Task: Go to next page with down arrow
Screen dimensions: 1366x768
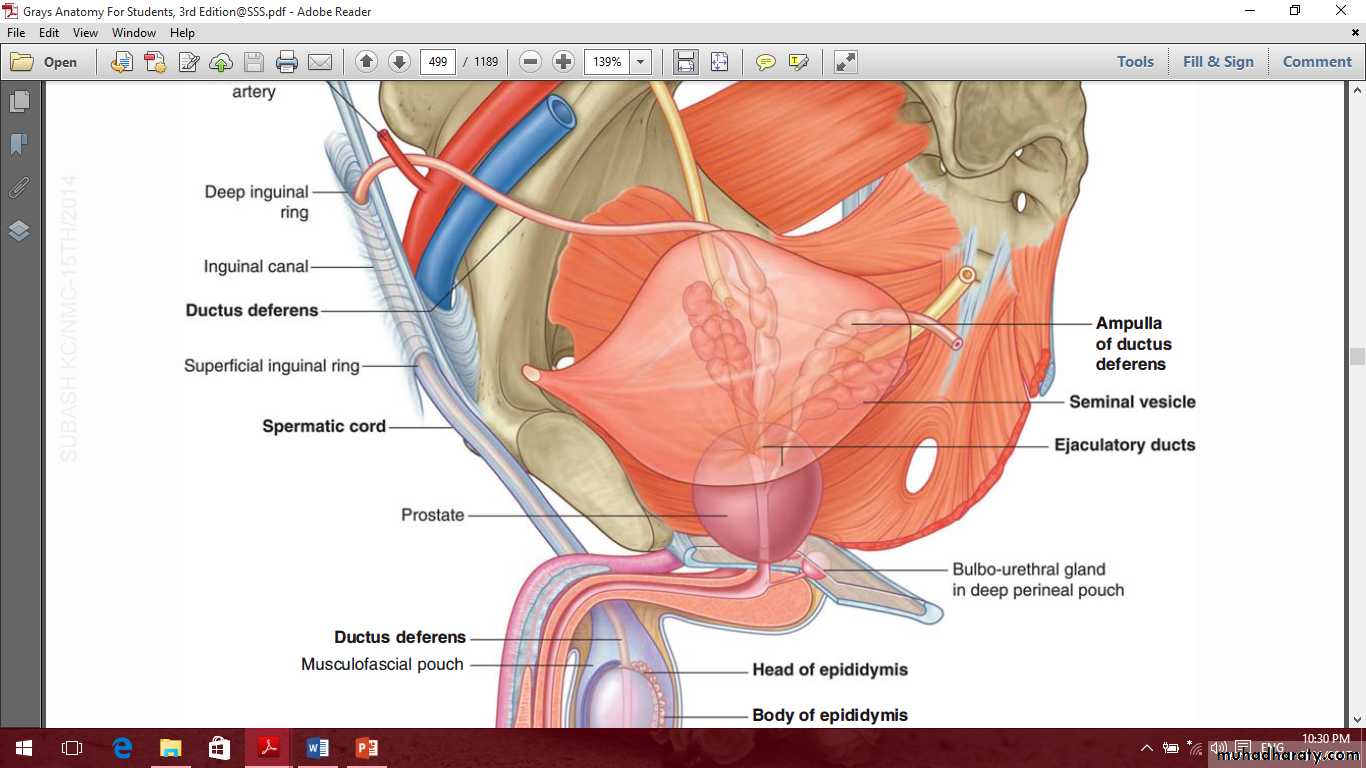Action: 399,62
